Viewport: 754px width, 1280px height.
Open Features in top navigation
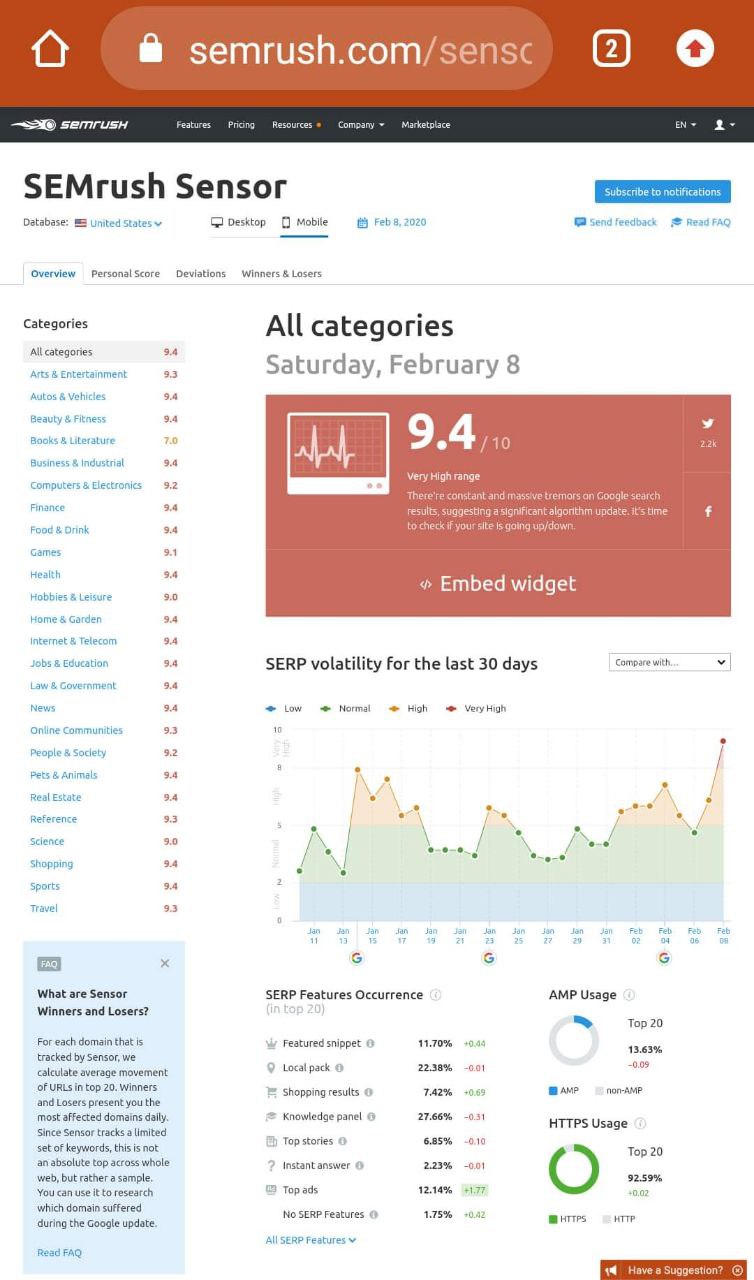(193, 125)
